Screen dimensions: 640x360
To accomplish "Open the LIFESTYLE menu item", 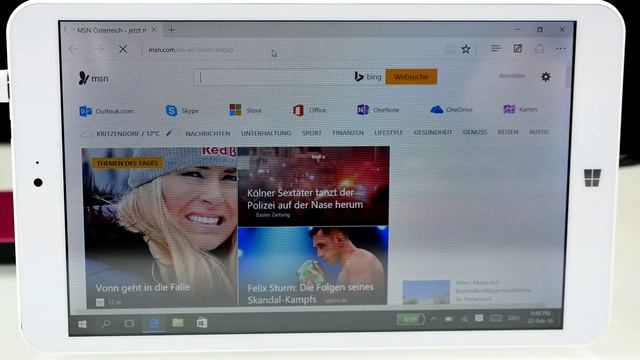I will [x=388, y=133].
